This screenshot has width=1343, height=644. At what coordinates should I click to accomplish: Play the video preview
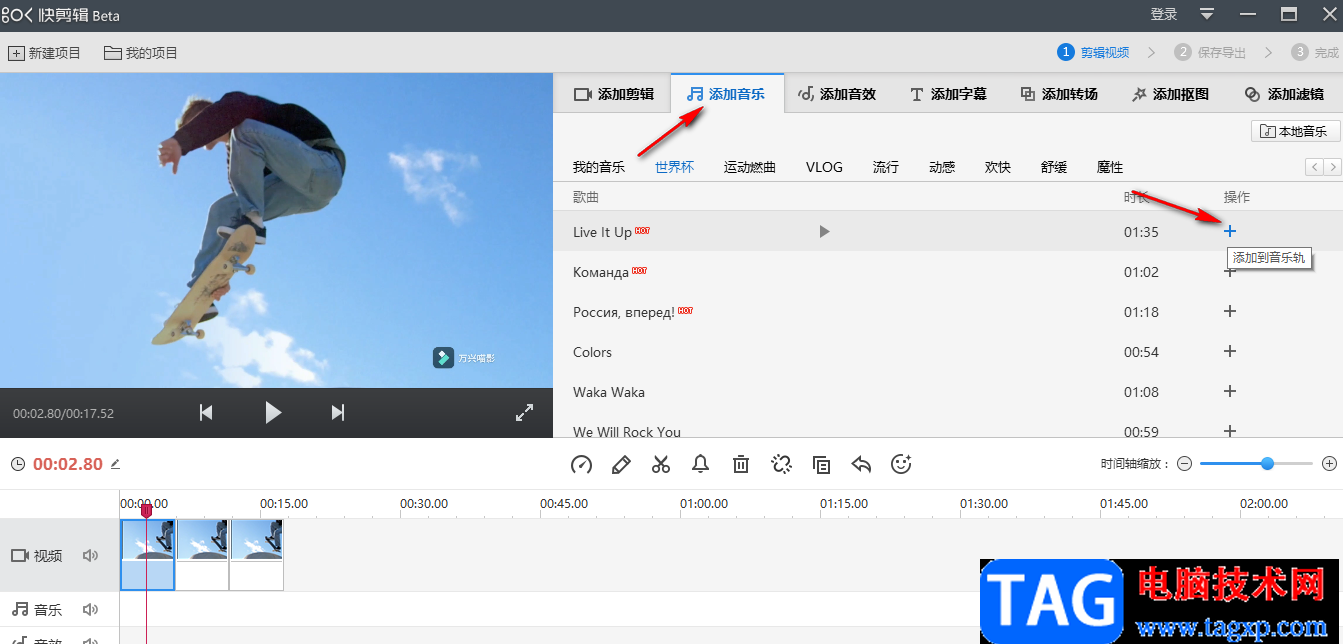273,412
